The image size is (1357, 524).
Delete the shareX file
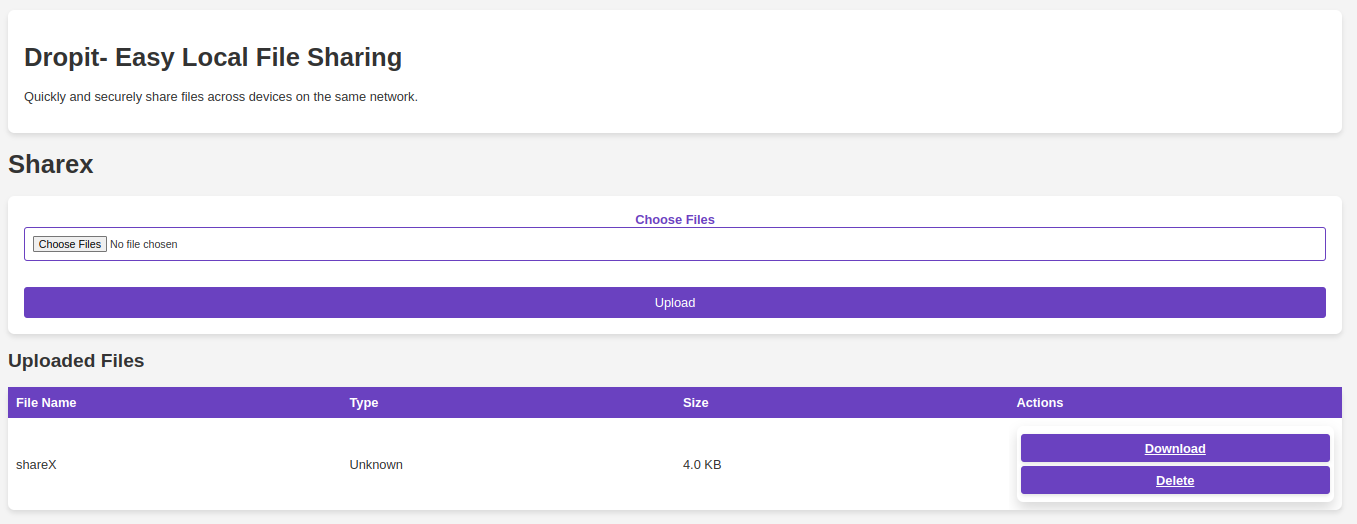click(1174, 480)
